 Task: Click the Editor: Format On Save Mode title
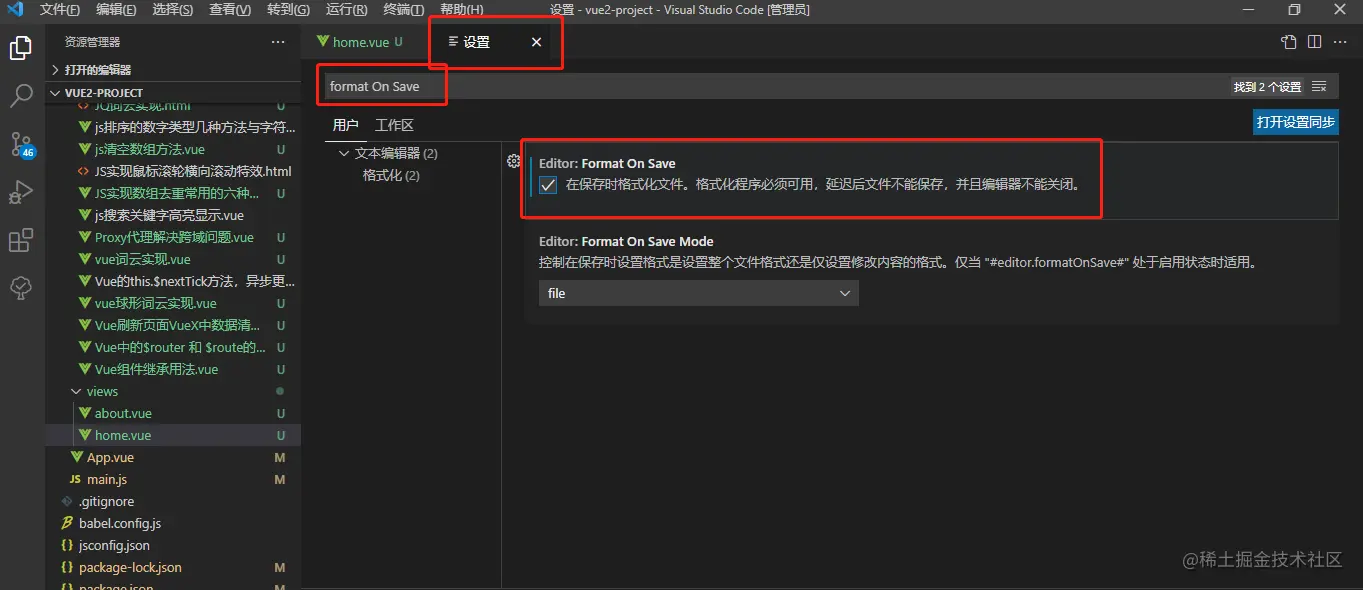(x=626, y=241)
